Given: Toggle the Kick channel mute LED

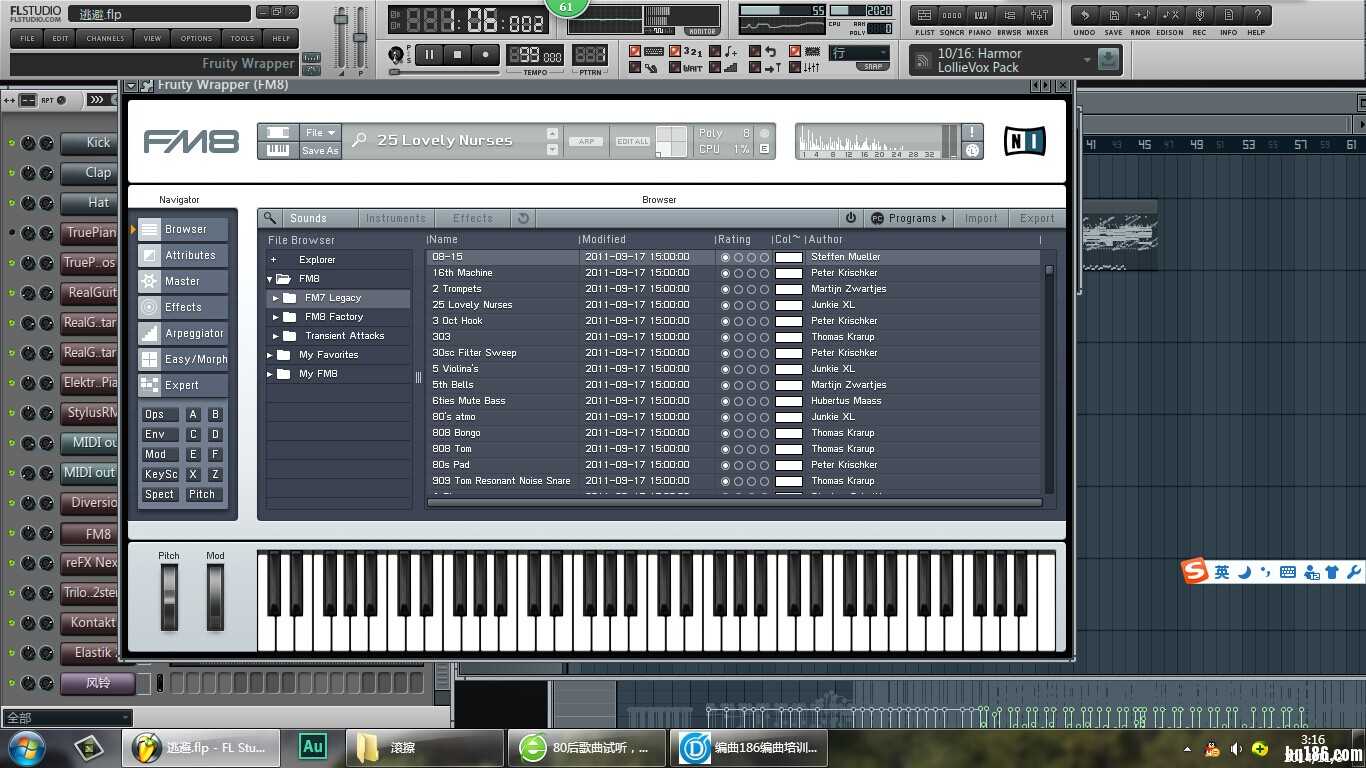Looking at the screenshot, I should 12,143.
